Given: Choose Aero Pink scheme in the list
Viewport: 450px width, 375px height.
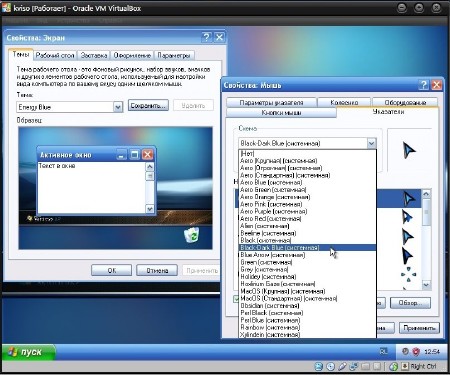Looking at the screenshot, I should pyautogui.click(x=307, y=204).
